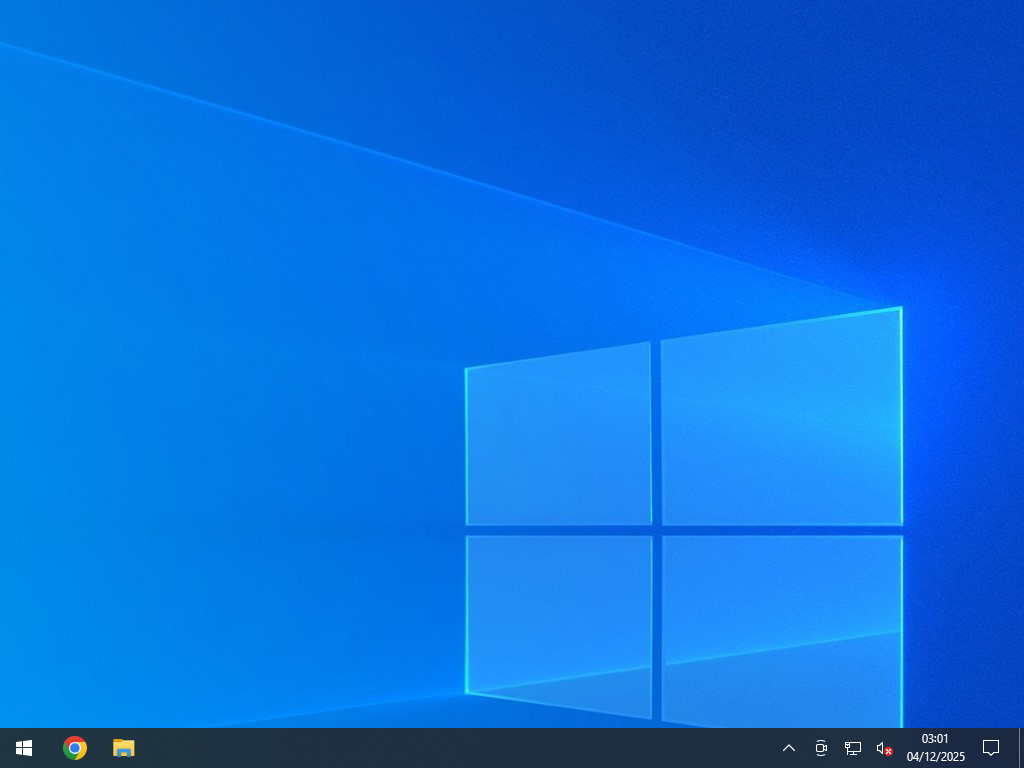Viewport: 1024px width, 768px height.
Task: Click the 04/12/2025 date in taskbar
Action: pos(935,757)
